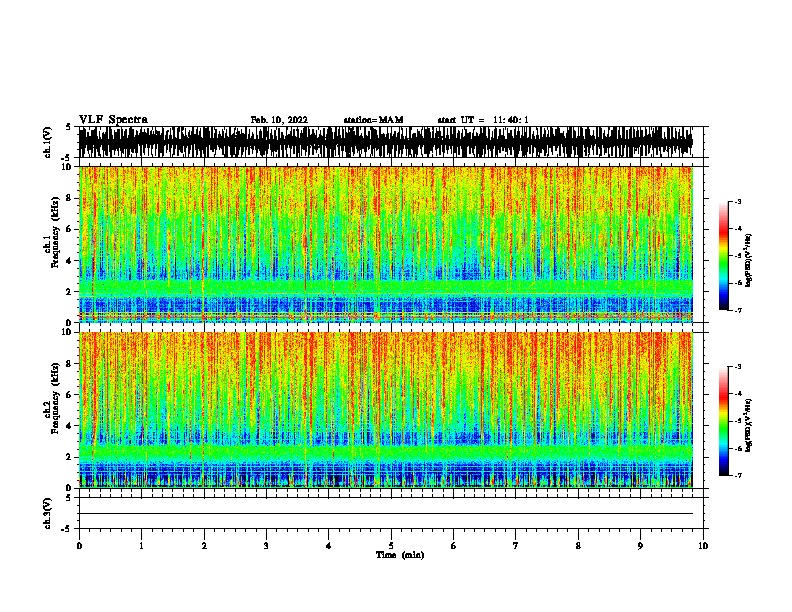Click the "-5" tick on ch.3(V) axis
792x612 pixels.
67,529
